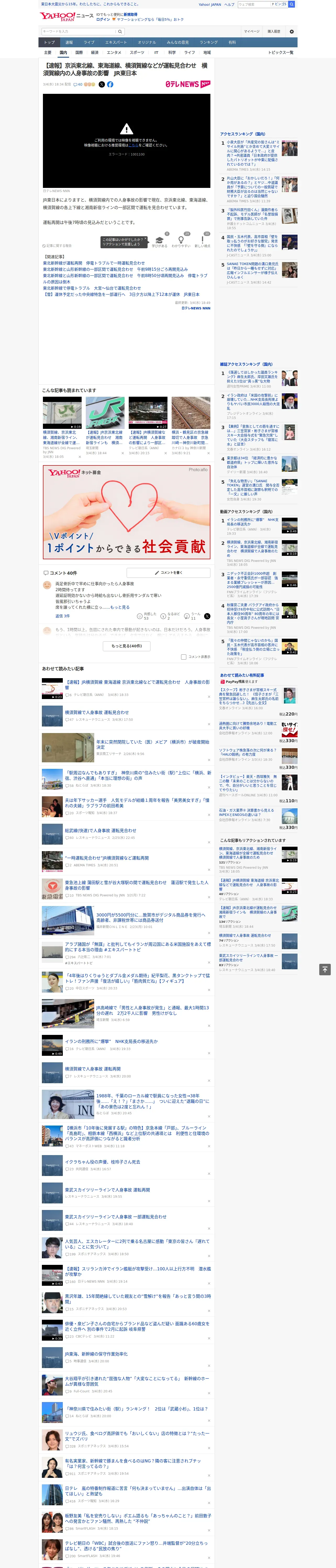336x1568 pixels.
Task: Open the 速報 tab
Action: coord(69,43)
